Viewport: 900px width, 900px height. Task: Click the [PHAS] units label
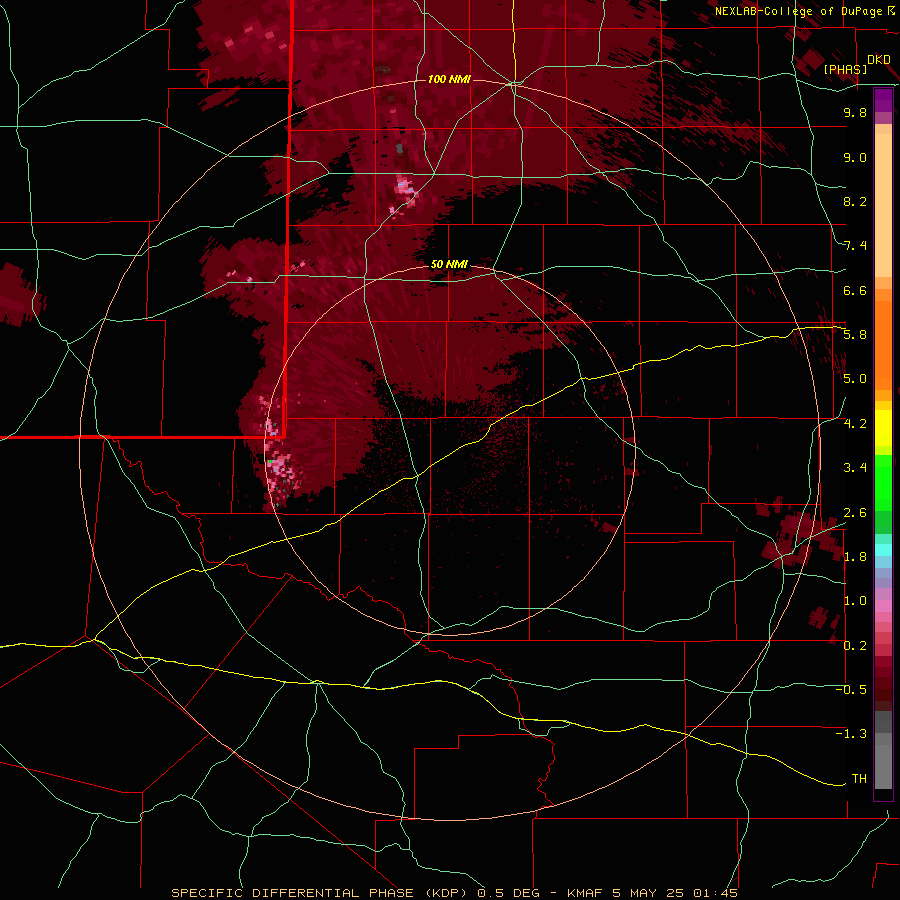(x=845, y=70)
